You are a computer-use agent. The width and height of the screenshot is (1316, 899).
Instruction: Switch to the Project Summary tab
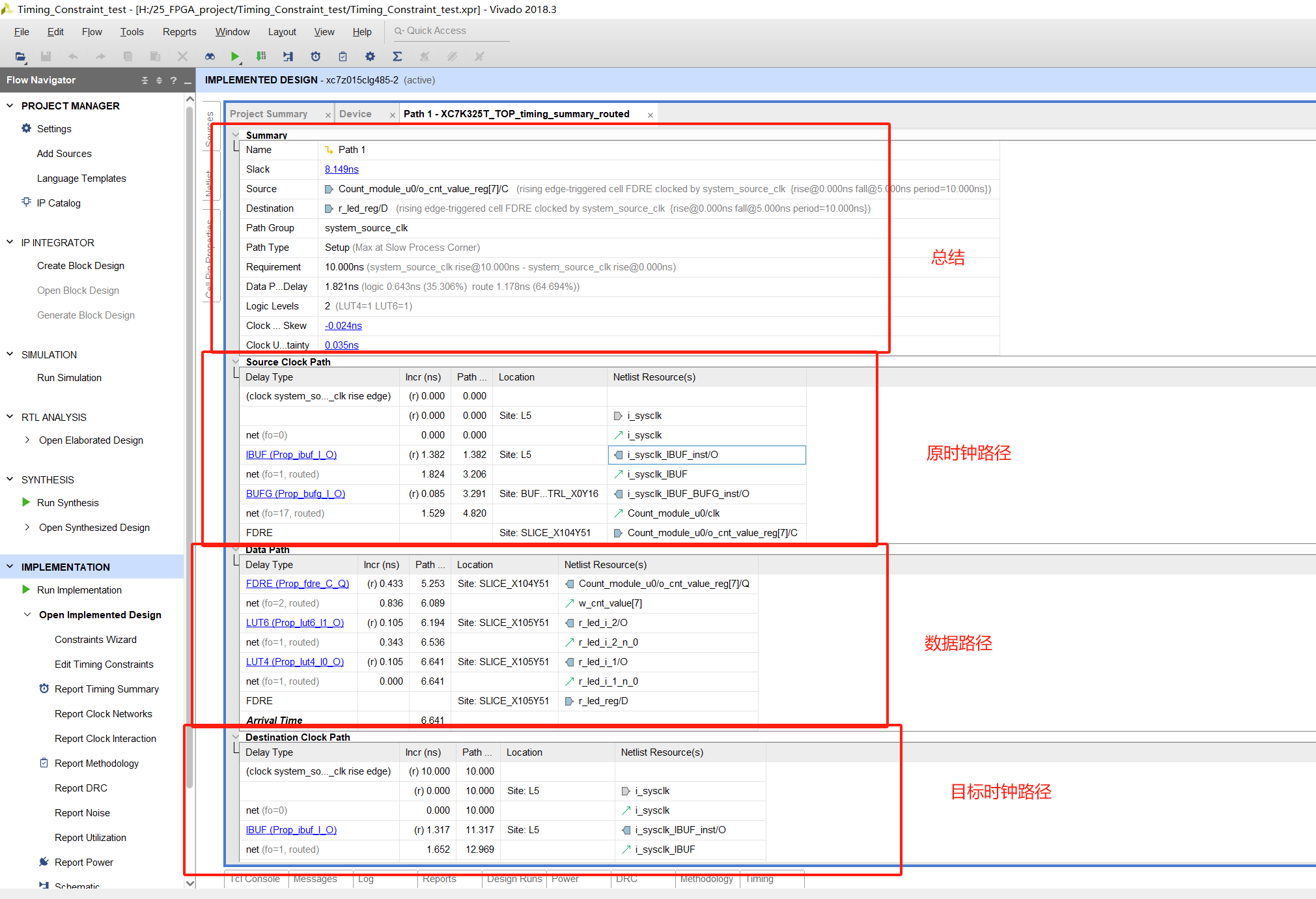pos(268,114)
